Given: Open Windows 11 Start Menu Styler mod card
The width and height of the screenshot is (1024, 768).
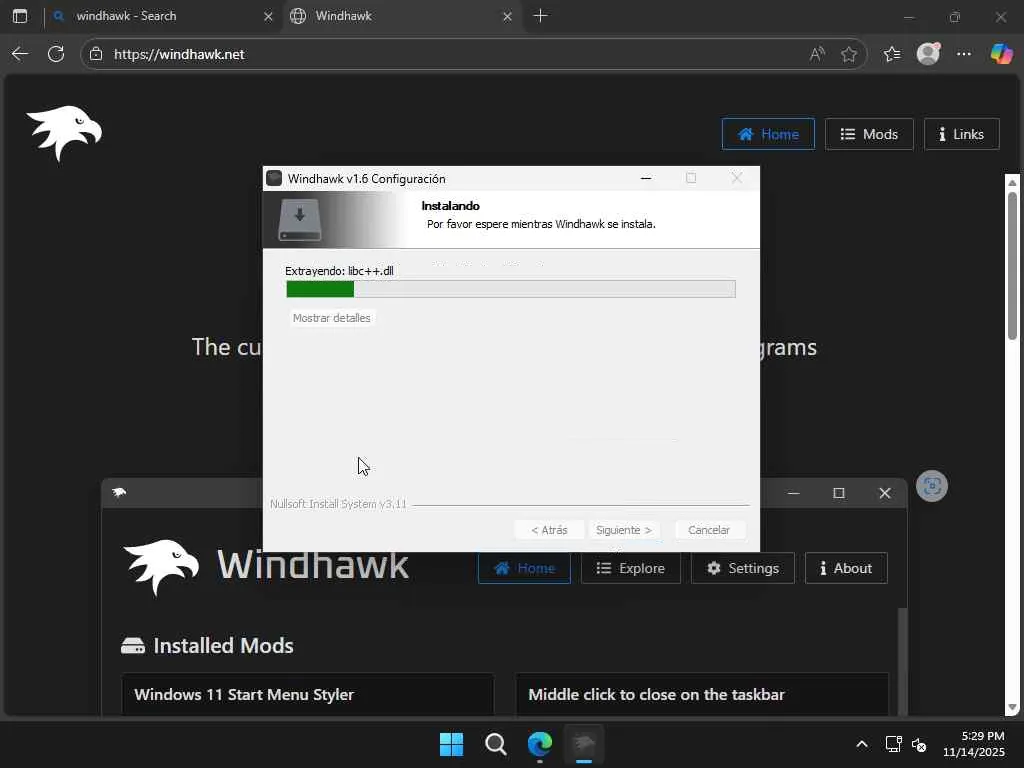Looking at the screenshot, I should 308,694.
